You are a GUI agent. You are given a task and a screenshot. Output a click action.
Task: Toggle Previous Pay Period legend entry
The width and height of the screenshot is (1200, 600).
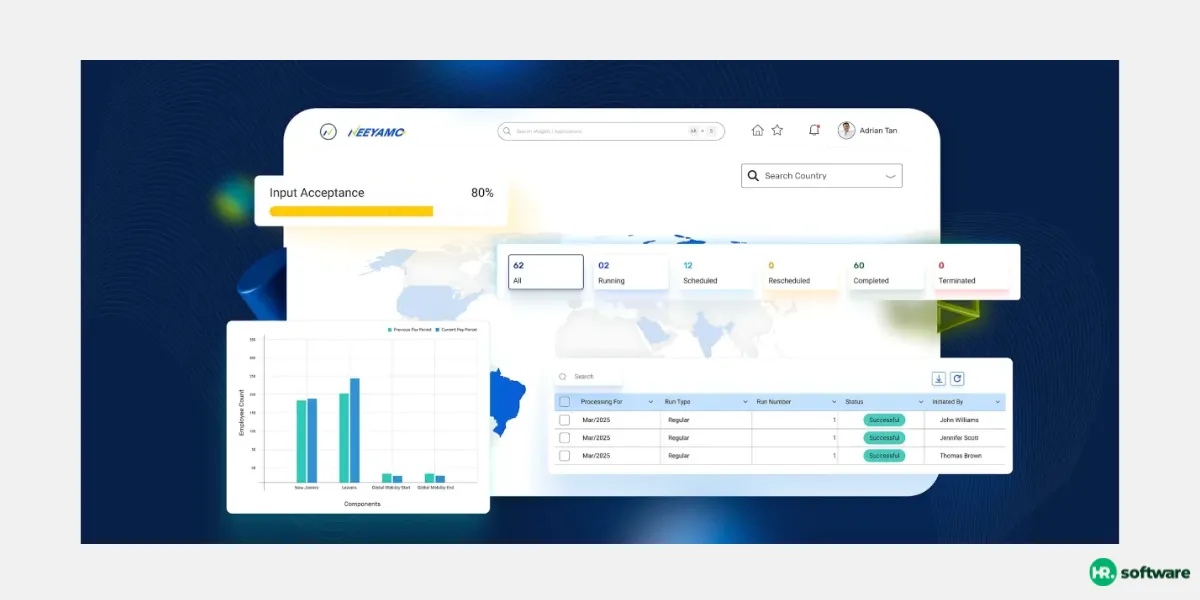(409, 329)
